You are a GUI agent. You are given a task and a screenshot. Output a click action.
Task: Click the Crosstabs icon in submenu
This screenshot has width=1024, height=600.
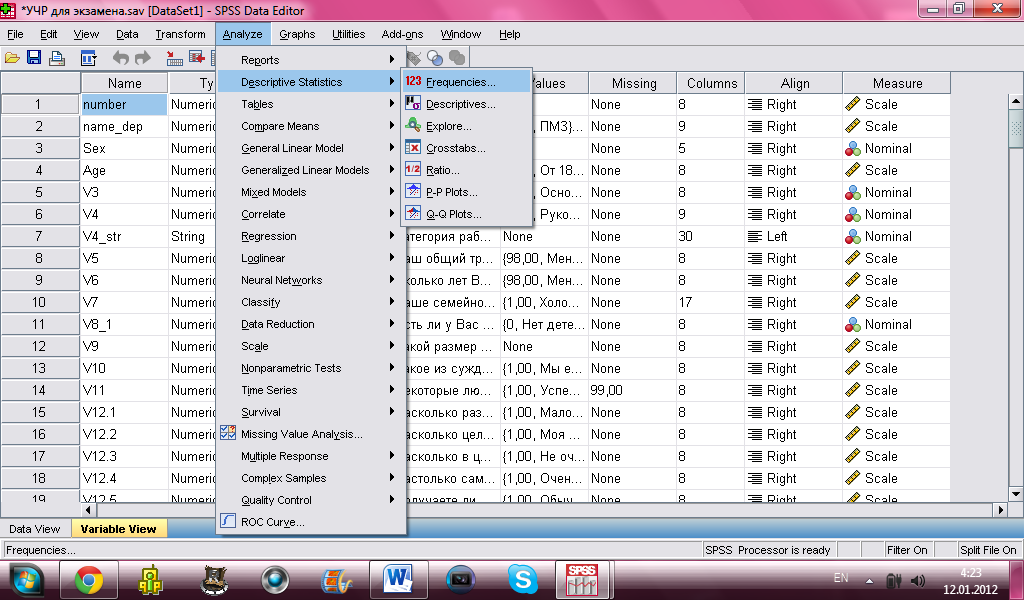(413, 148)
